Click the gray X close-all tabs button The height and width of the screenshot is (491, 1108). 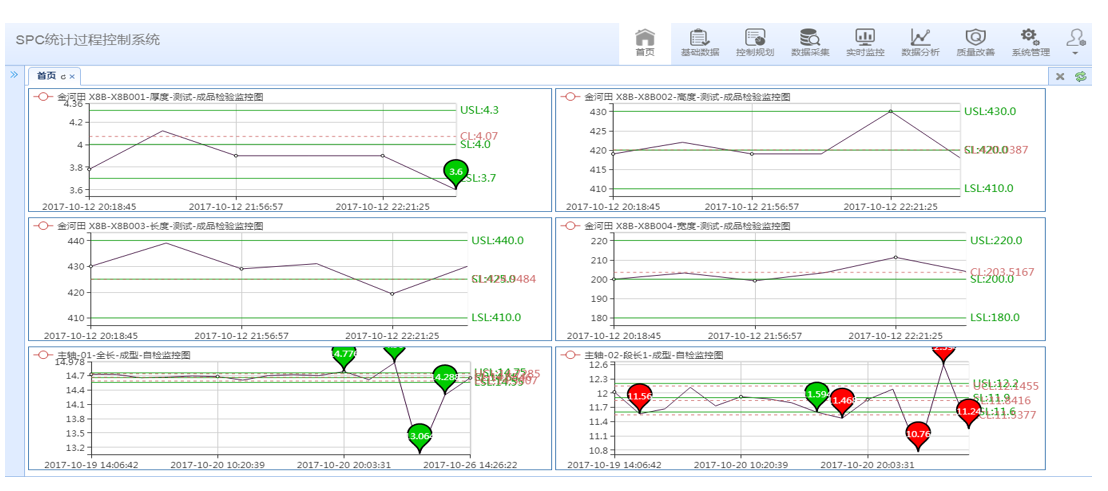(x=1061, y=76)
